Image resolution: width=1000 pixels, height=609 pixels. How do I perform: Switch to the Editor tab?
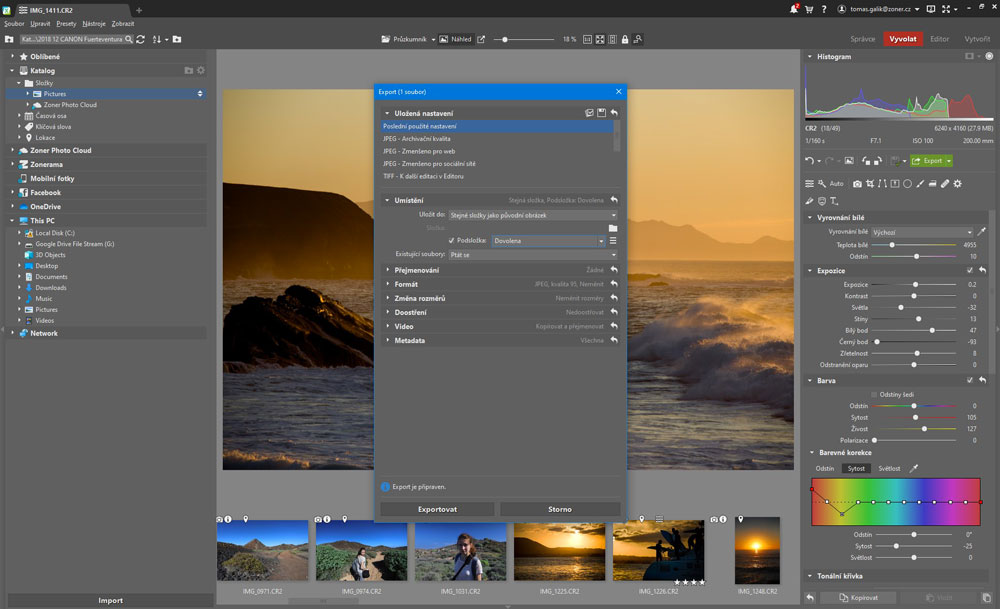point(939,39)
